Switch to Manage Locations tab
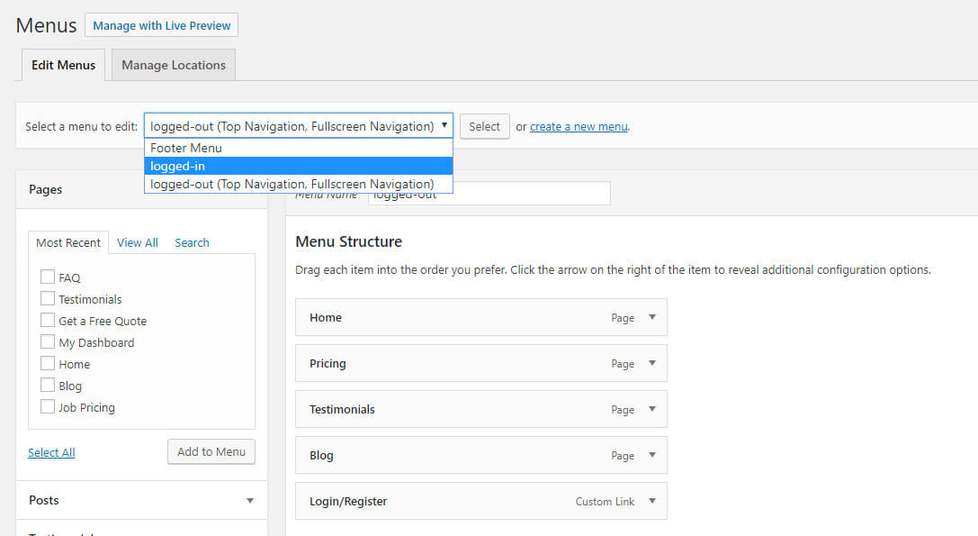978x536 pixels. (x=173, y=65)
